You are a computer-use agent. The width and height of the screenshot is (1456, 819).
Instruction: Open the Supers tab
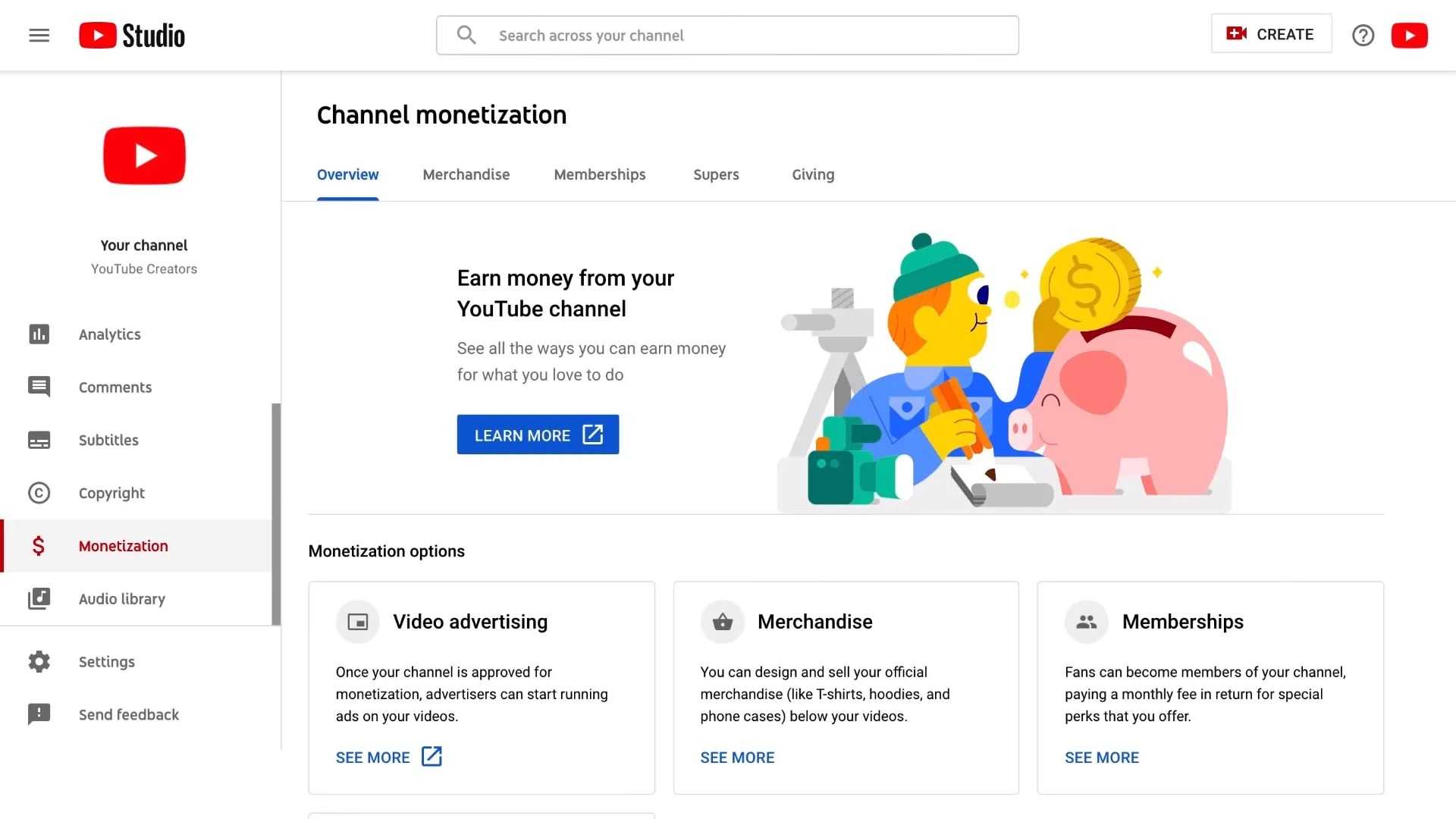point(715,175)
